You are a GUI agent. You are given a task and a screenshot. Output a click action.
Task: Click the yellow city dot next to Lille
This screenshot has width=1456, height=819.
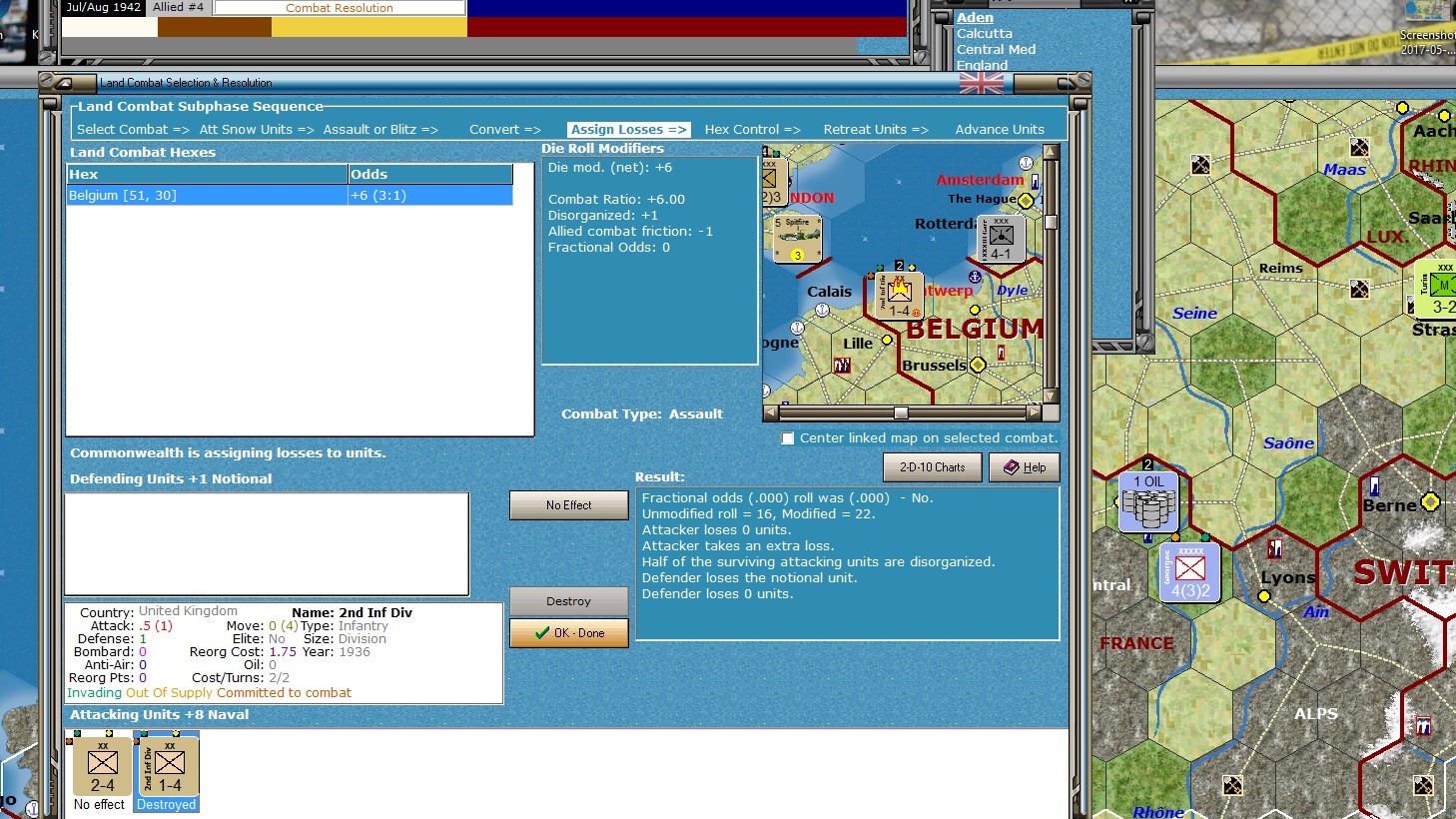click(x=887, y=341)
